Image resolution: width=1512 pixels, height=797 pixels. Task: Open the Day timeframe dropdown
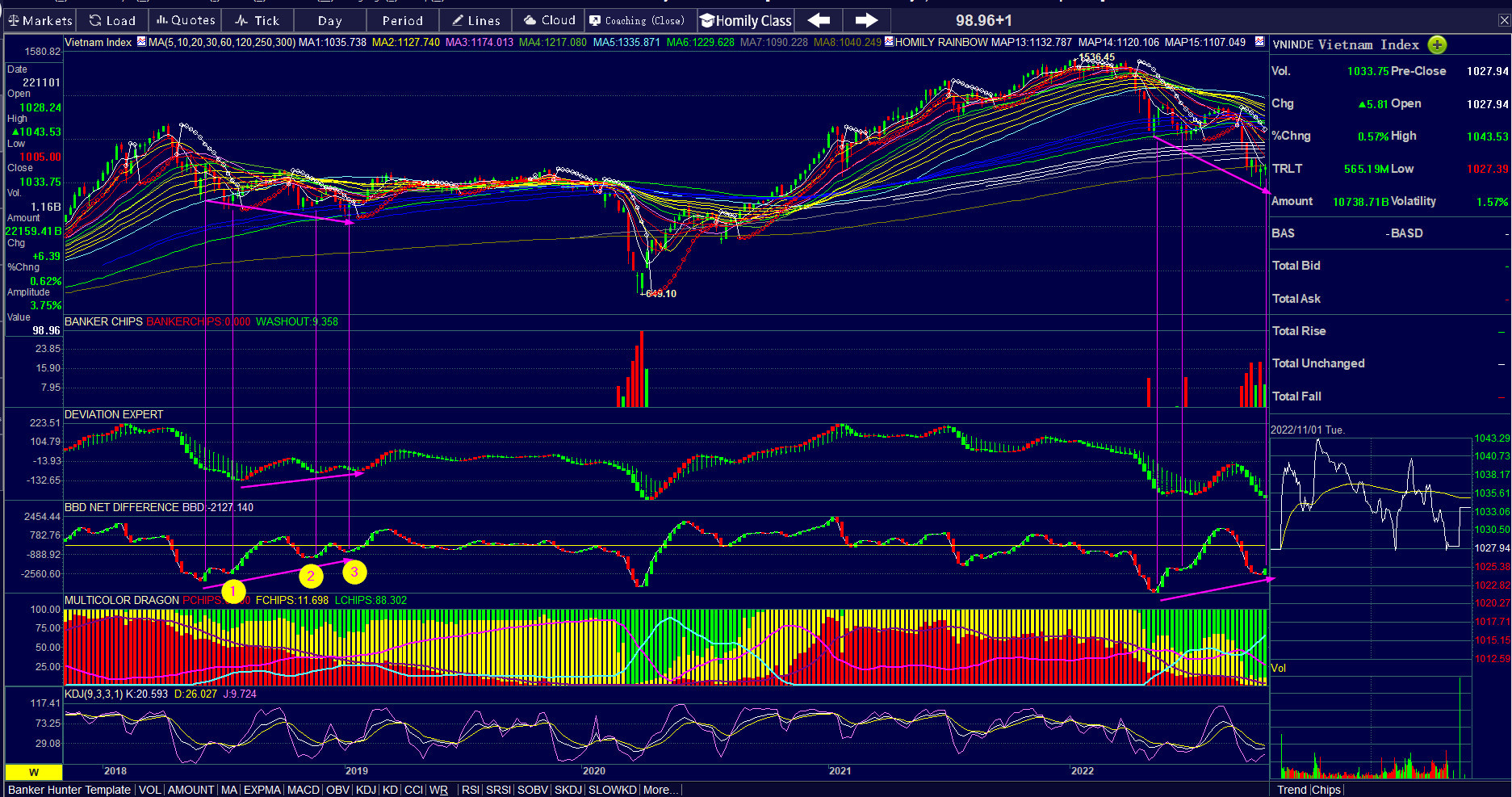(329, 20)
